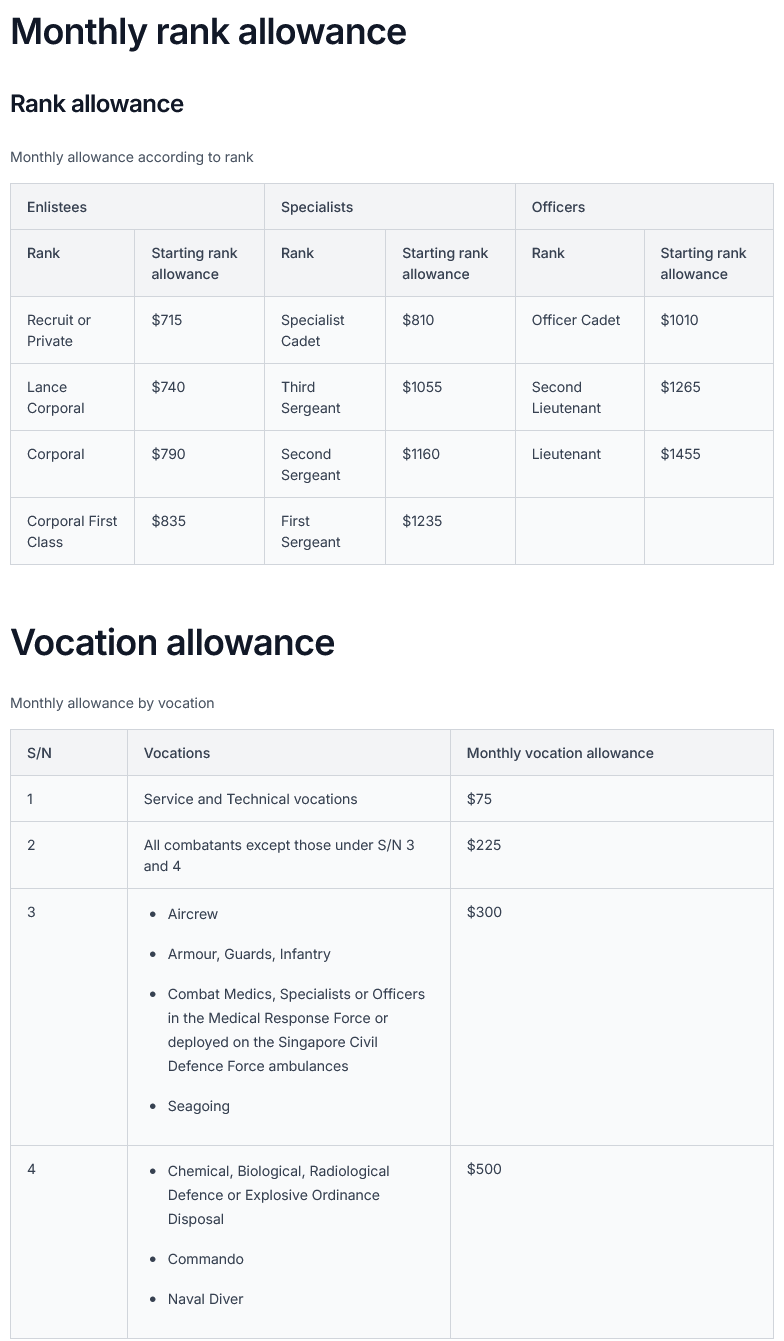Select the Commando bullet item
784x1341 pixels.
pyautogui.click(x=206, y=1259)
